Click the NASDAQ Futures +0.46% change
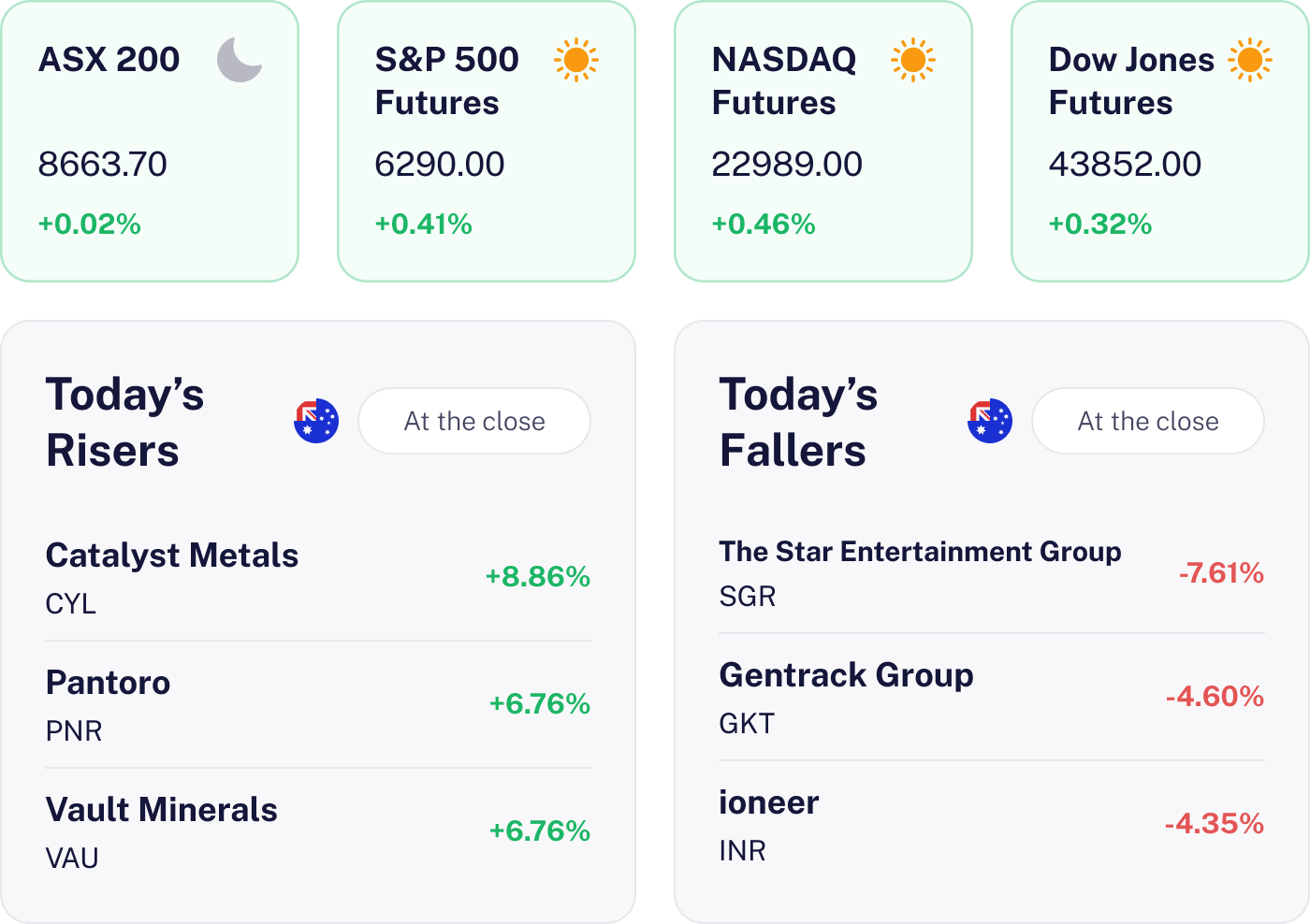Screen dimensions: 1310x924 (x=764, y=224)
